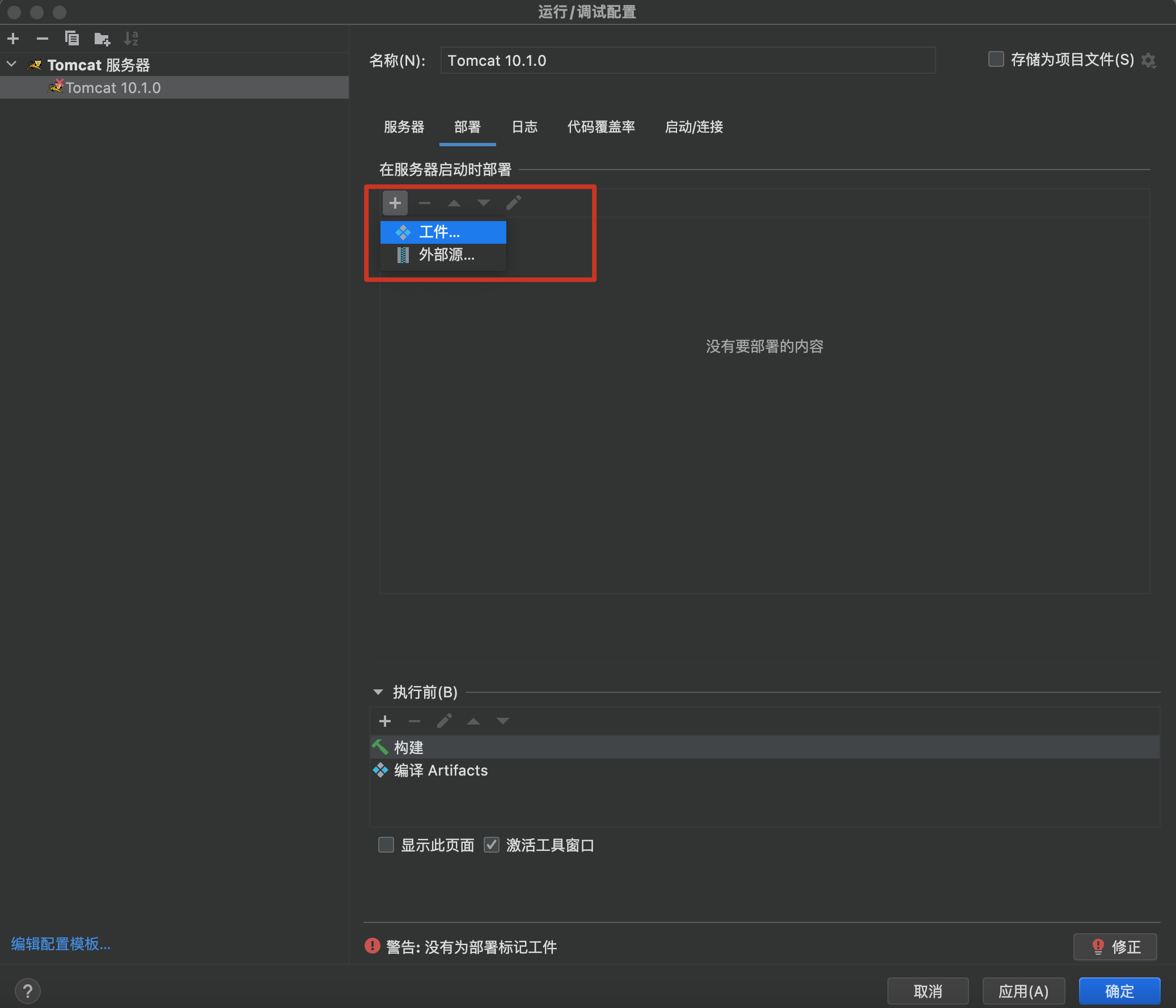
Task: Select Tomcat 服务器 group row
Action: [x=174, y=65]
